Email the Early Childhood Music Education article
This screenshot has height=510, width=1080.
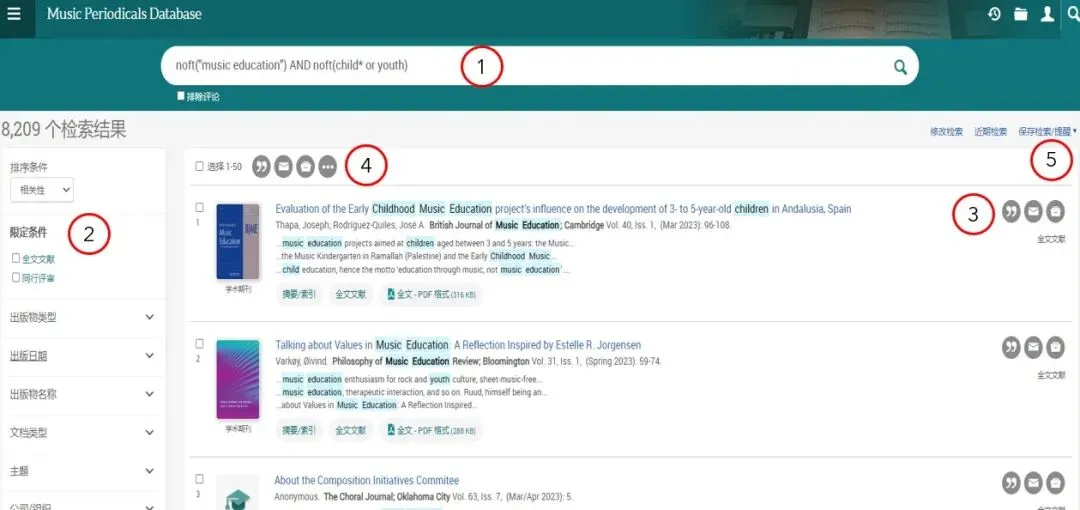(1032, 212)
